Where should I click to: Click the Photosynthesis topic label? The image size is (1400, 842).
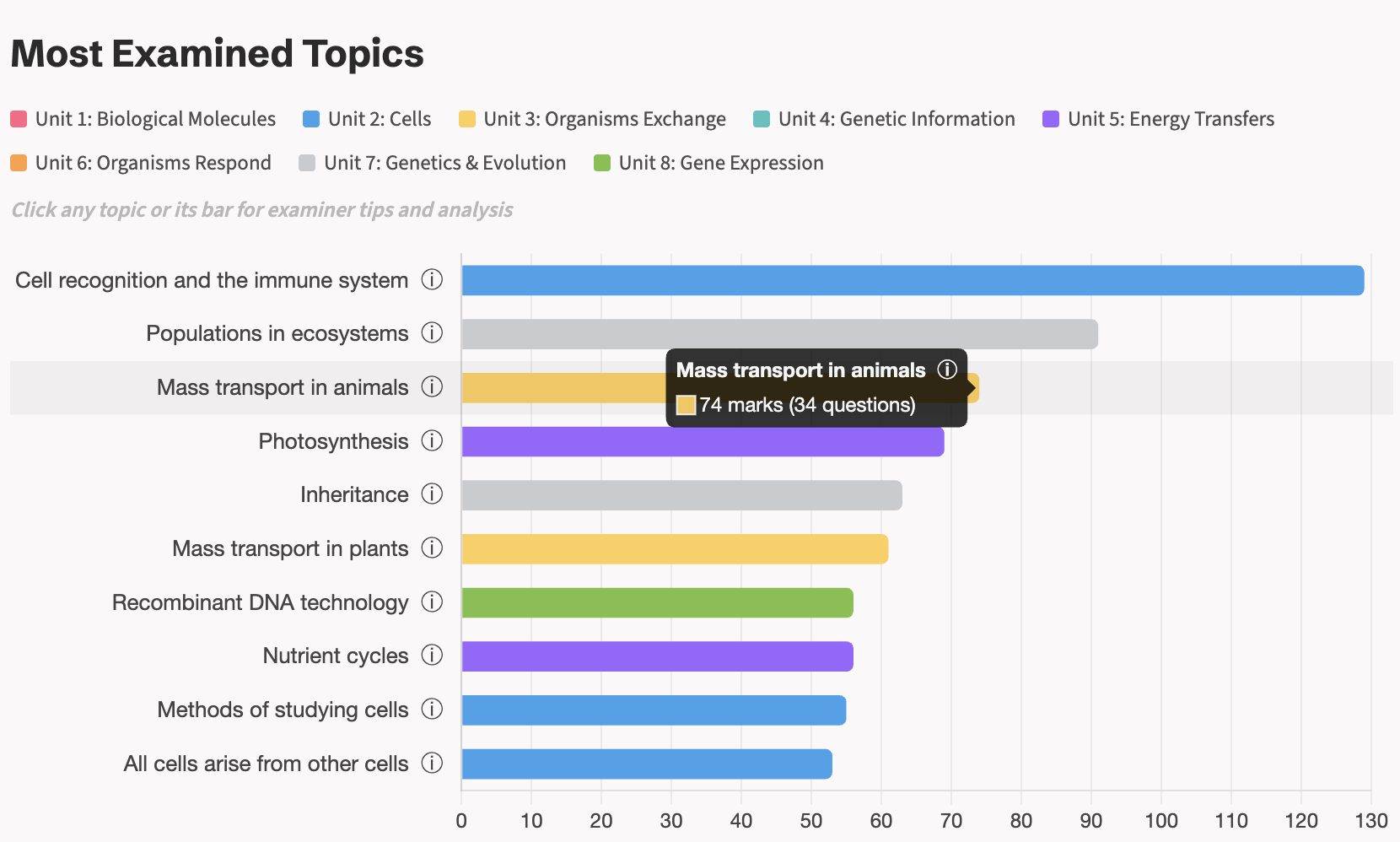tap(332, 440)
